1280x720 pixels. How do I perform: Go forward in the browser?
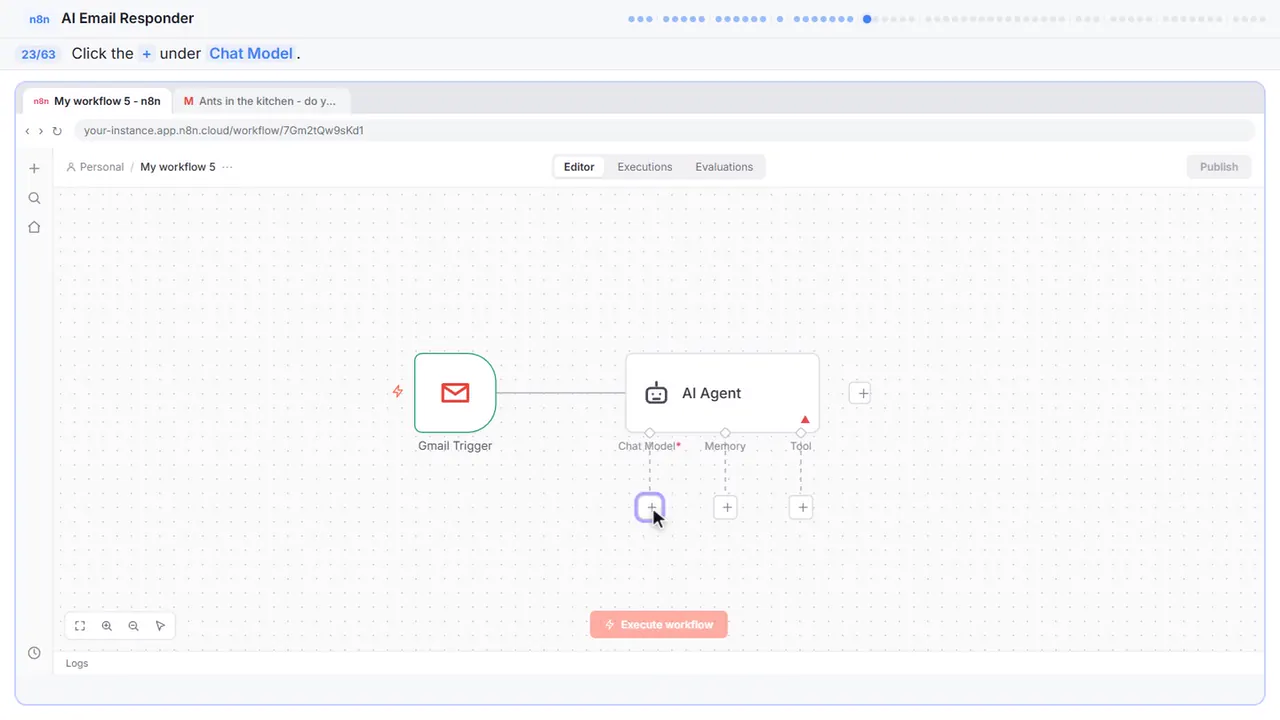click(x=41, y=131)
